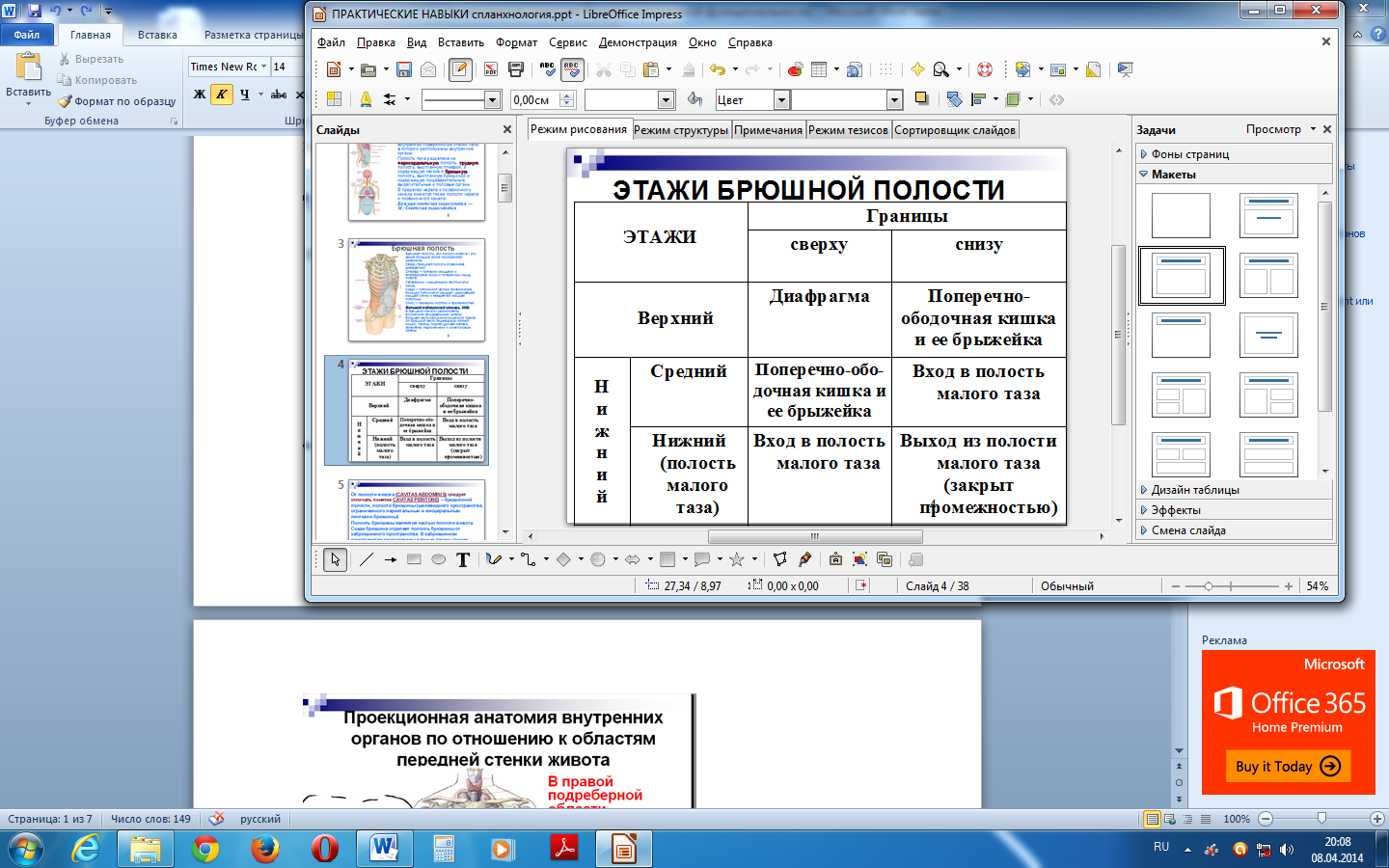Open the Просмотр dropdown in tasks pane

pyautogui.click(x=1280, y=129)
